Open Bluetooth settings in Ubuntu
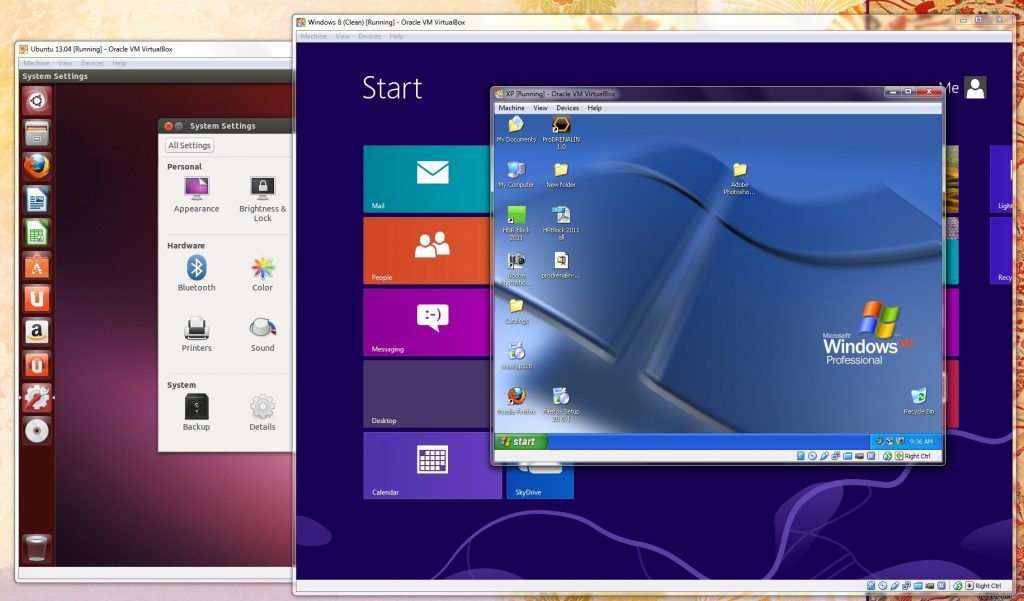Image resolution: width=1024 pixels, height=601 pixels. (196, 273)
